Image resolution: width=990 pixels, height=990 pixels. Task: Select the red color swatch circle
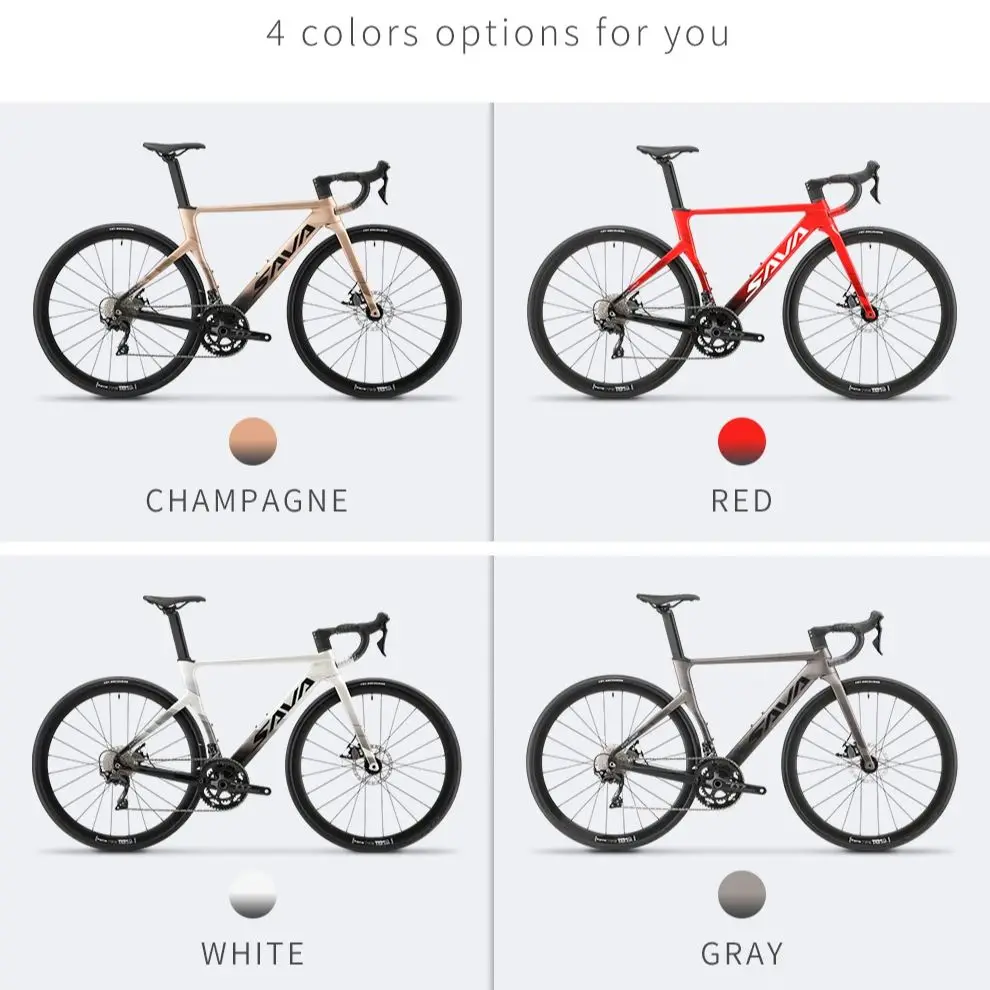tap(742, 441)
